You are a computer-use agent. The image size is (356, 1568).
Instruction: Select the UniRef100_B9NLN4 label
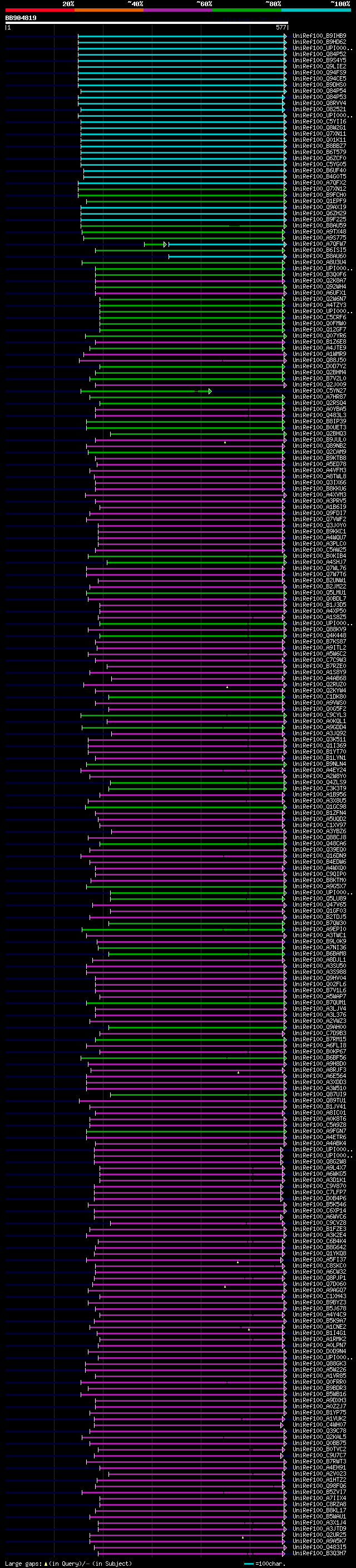pyautogui.click(x=319, y=764)
